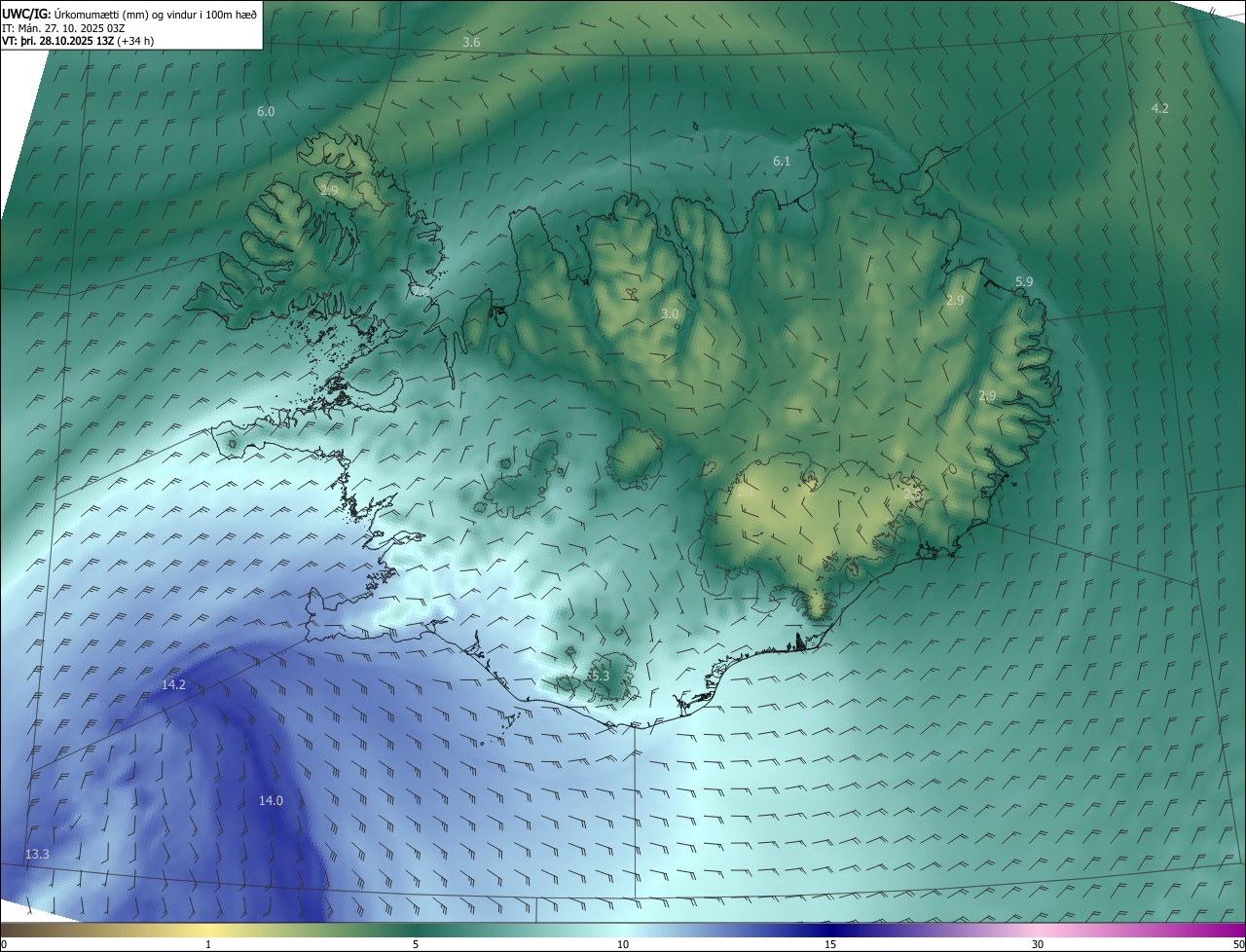
Task: Click the 14.2 value label offshore
Action: click(x=173, y=685)
